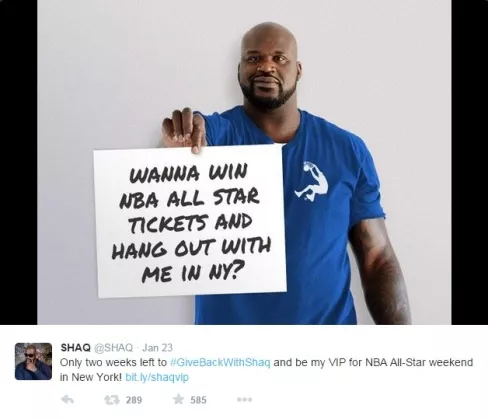
Task: Retweet using the retweet arrows icon
Action: [x=112, y=399]
